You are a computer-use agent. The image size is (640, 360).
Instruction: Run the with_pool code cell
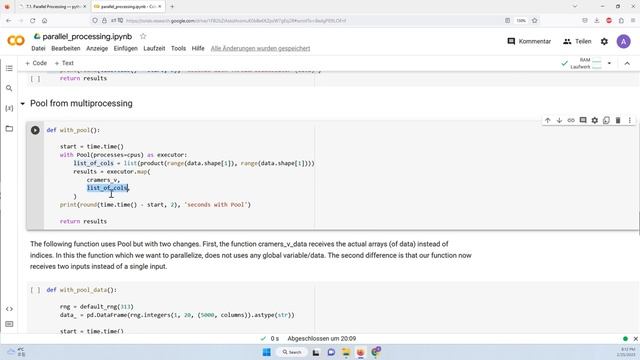coord(35,130)
